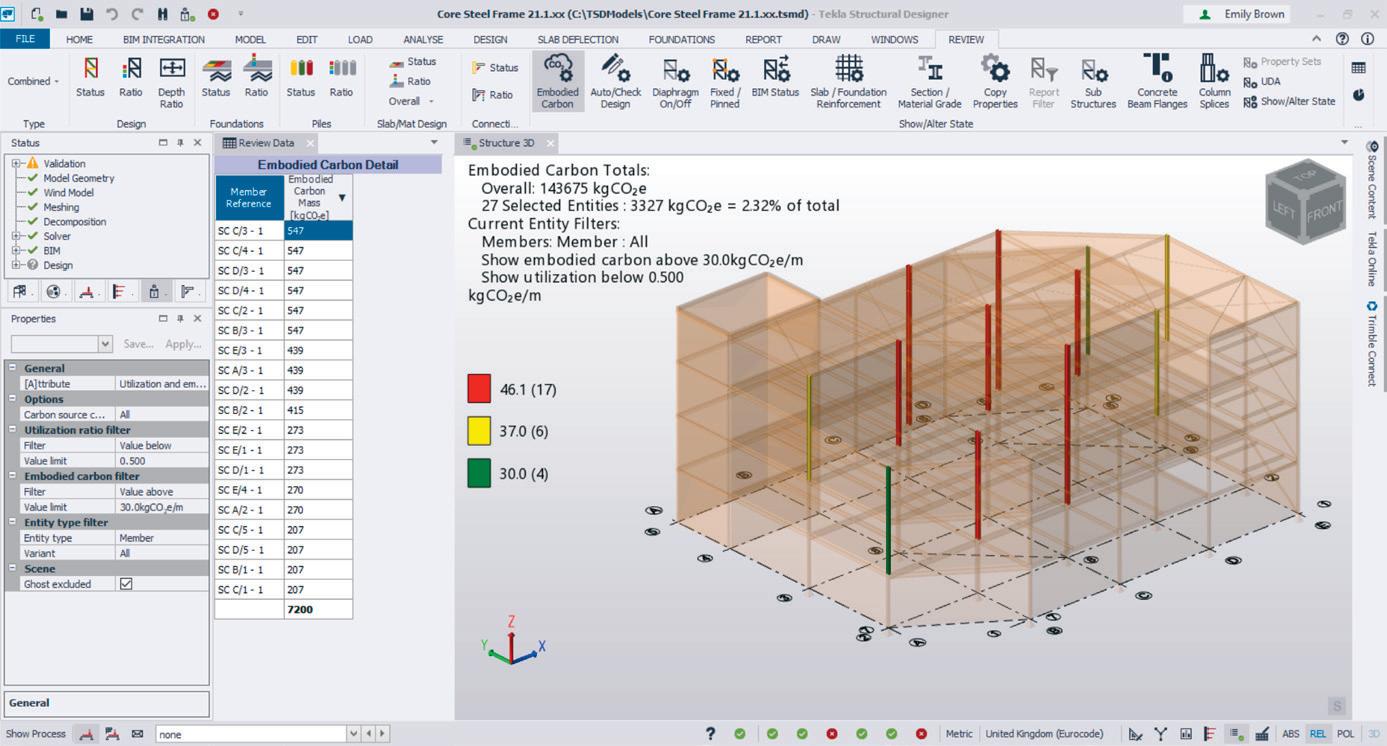Image resolution: width=1387 pixels, height=746 pixels.
Task: Select the Depth Ratio review tool
Action: pos(172,82)
